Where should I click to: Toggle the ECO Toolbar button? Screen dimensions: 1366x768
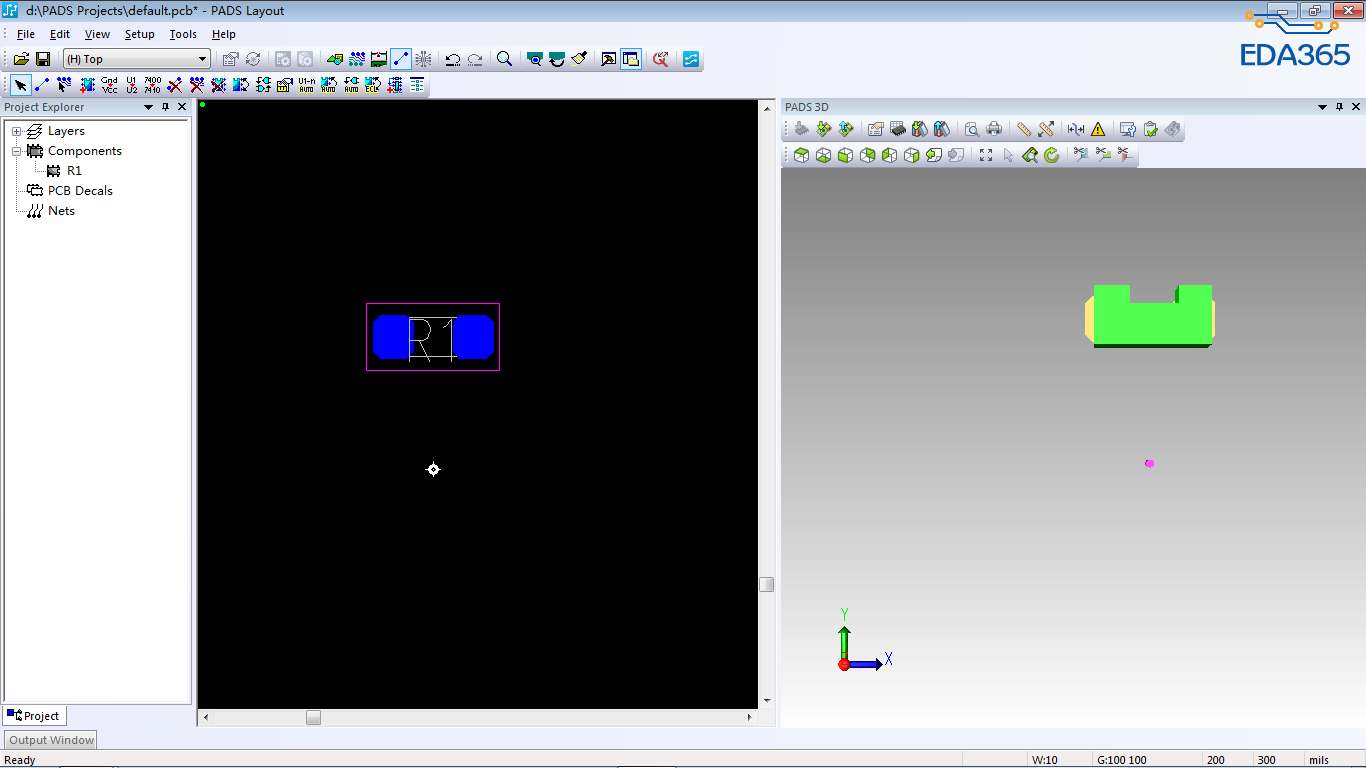tap(401, 59)
